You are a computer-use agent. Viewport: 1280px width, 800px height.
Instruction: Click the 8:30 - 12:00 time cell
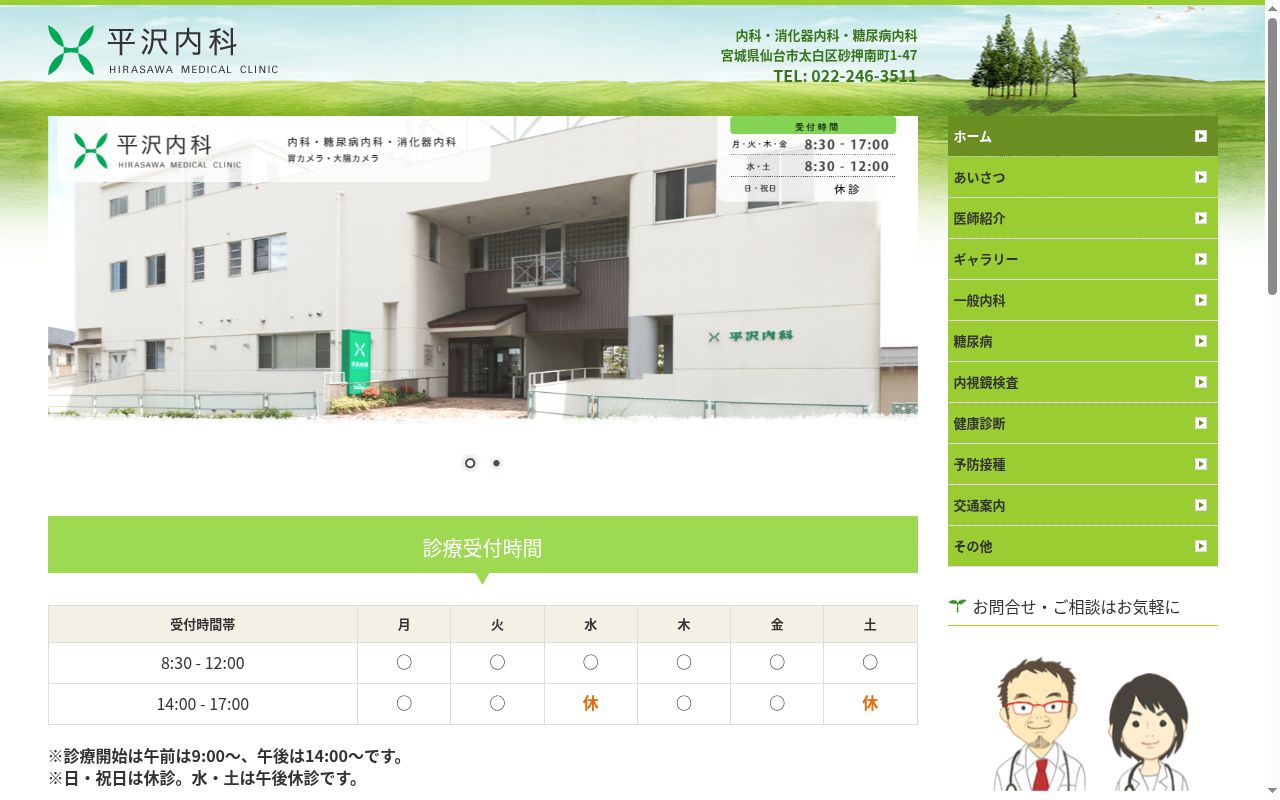pyautogui.click(x=203, y=663)
